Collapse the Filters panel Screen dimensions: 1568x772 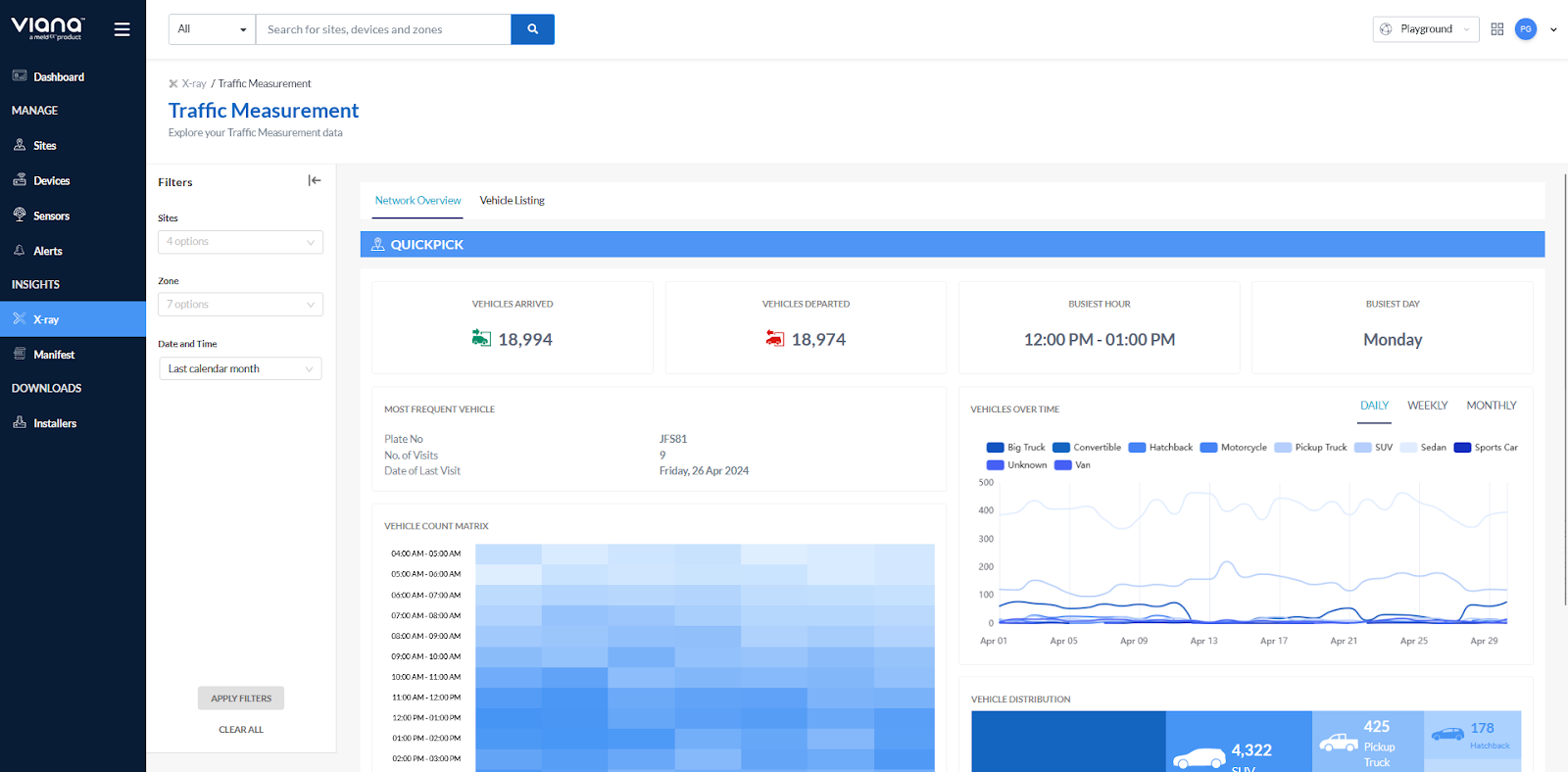pos(315,180)
